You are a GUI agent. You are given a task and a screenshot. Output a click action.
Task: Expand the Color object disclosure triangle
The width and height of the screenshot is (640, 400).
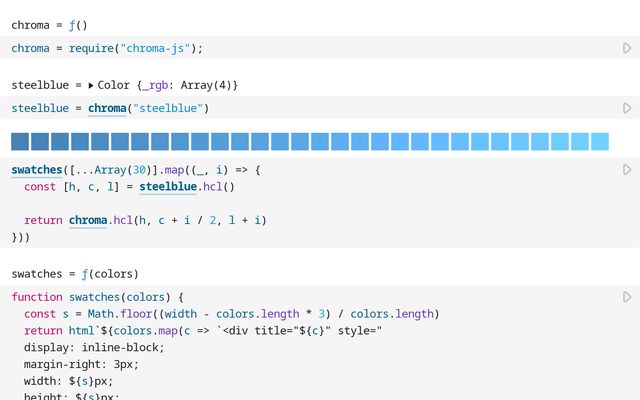(91, 85)
